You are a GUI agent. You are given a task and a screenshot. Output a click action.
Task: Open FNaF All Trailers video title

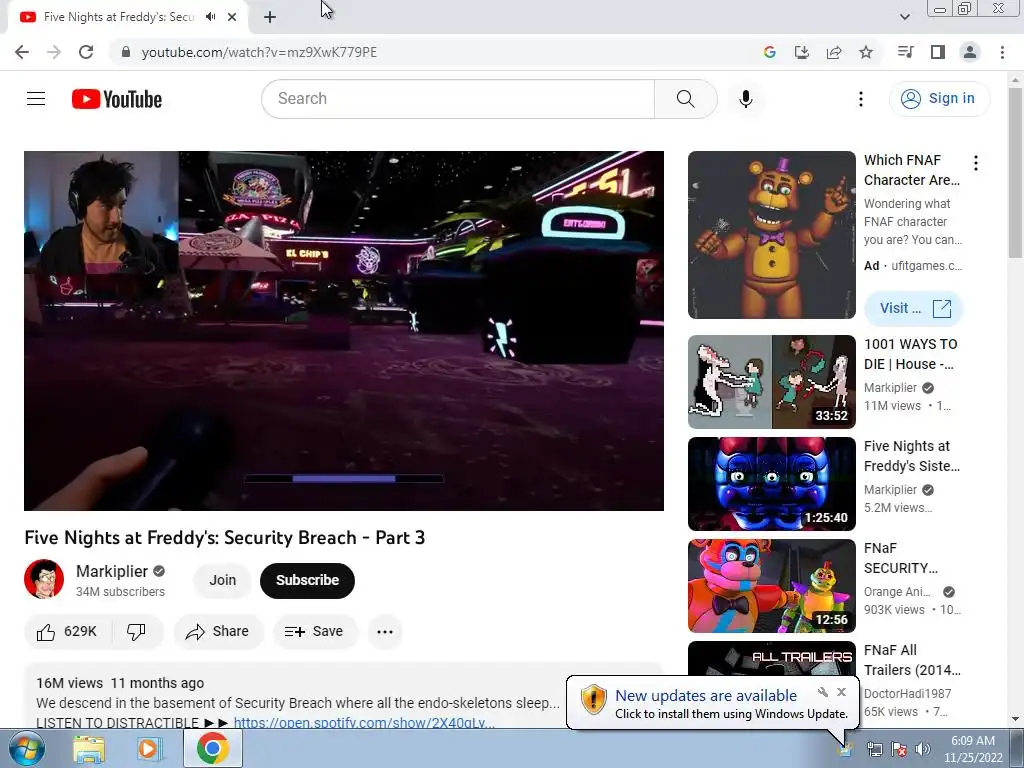point(912,660)
